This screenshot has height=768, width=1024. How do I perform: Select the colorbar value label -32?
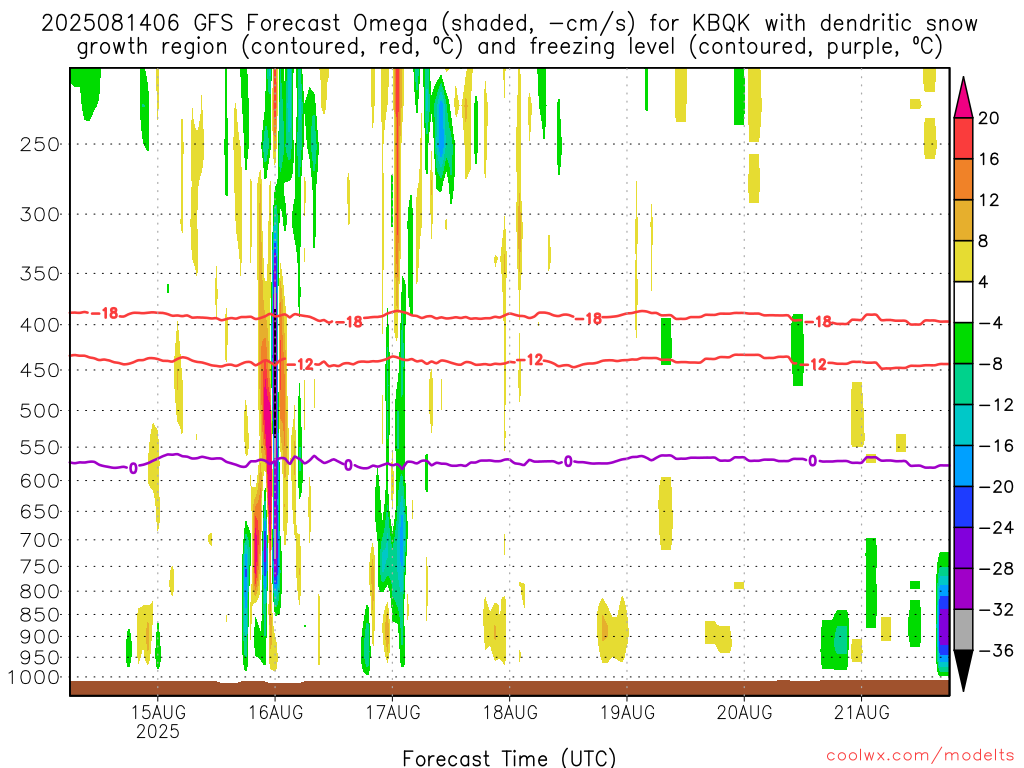click(x=996, y=609)
